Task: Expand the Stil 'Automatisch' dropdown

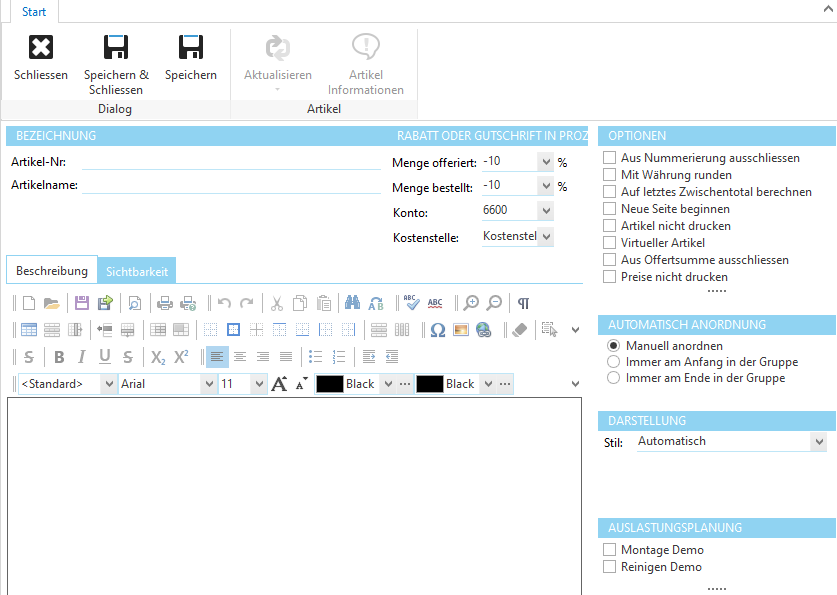Action: pos(820,441)
